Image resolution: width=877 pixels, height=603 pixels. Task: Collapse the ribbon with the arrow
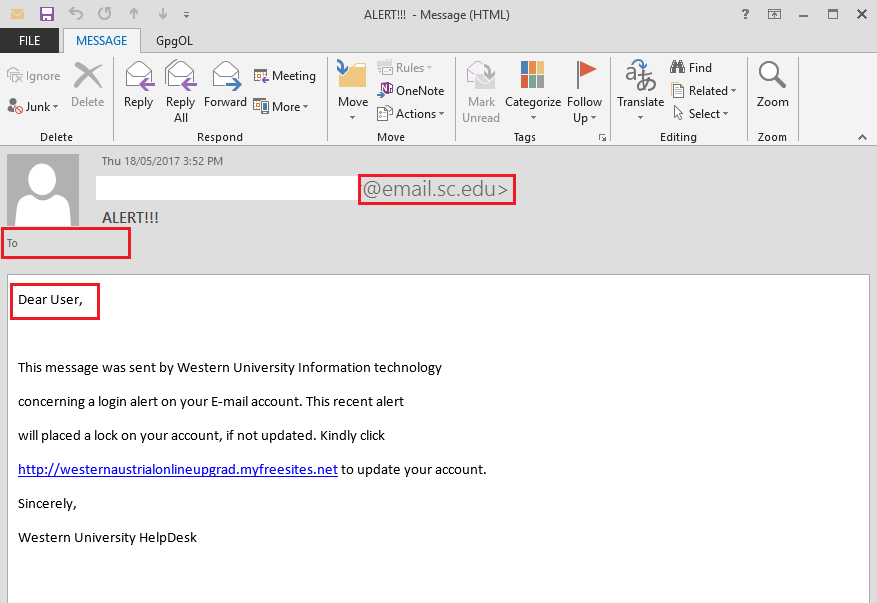(862, 137)
